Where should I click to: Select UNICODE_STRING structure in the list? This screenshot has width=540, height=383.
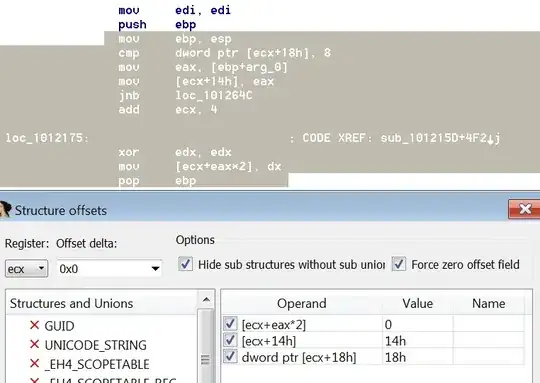coord(96,345)
